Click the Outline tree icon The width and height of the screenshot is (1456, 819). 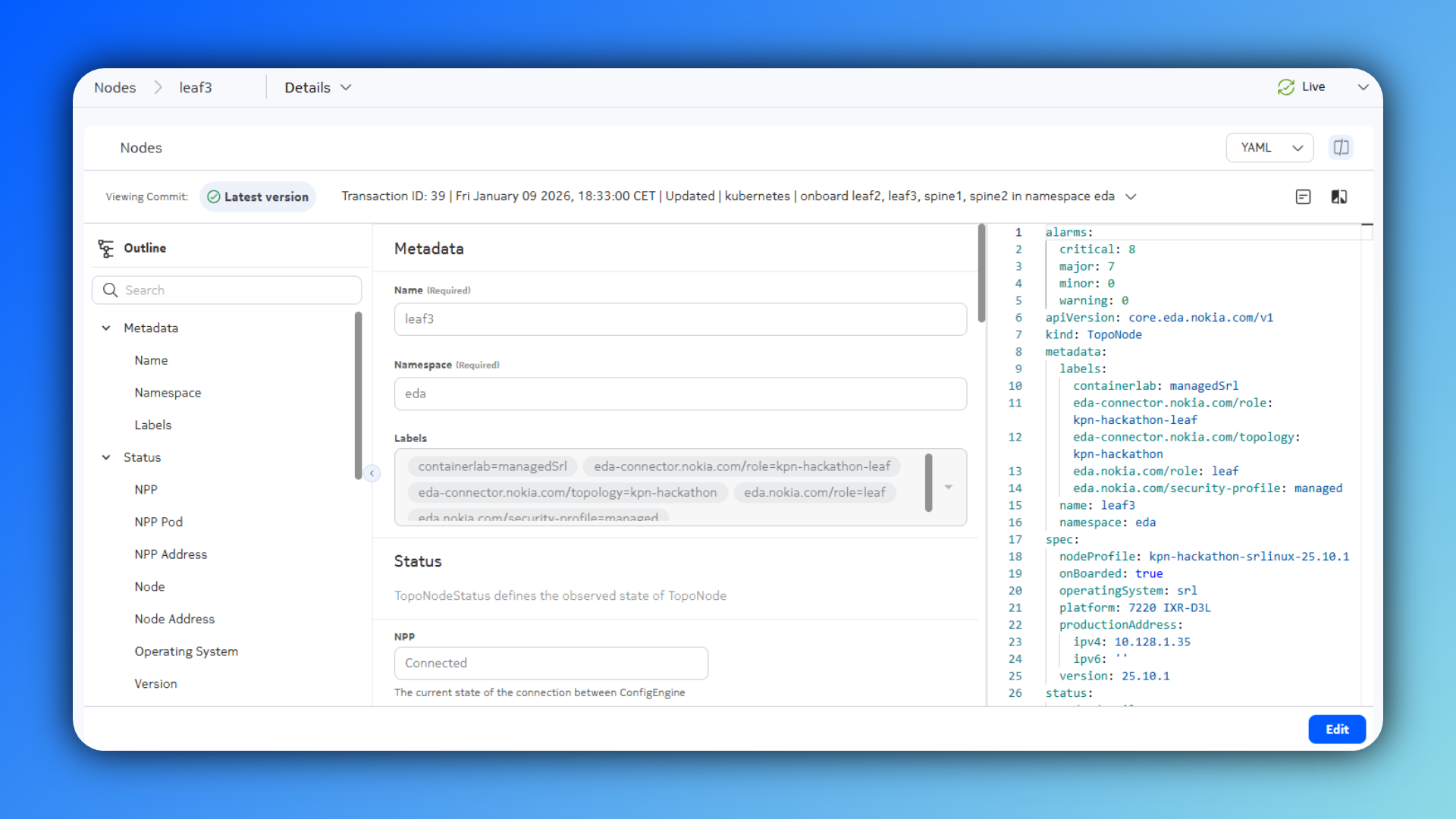[106, 248]
